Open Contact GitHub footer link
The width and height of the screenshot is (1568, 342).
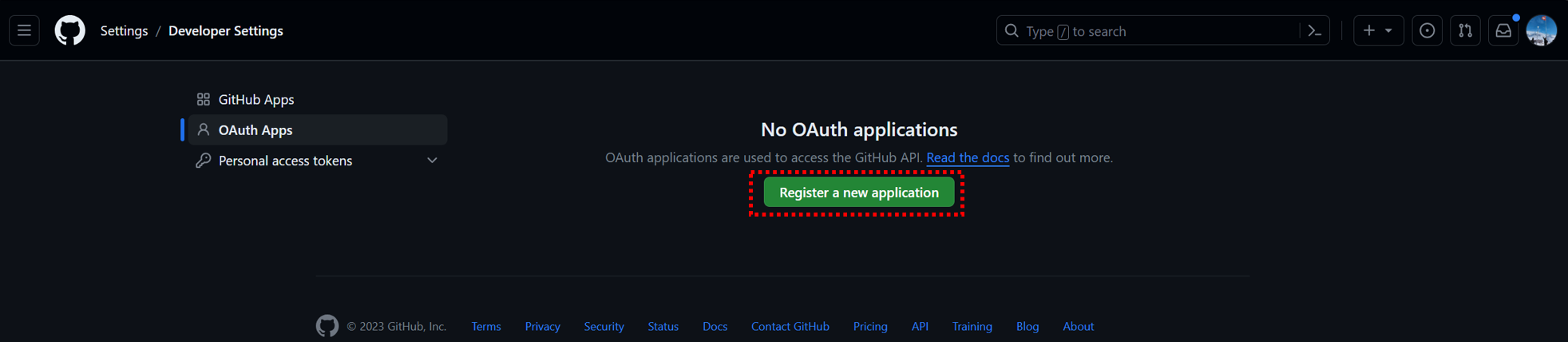tap(790, 326)
